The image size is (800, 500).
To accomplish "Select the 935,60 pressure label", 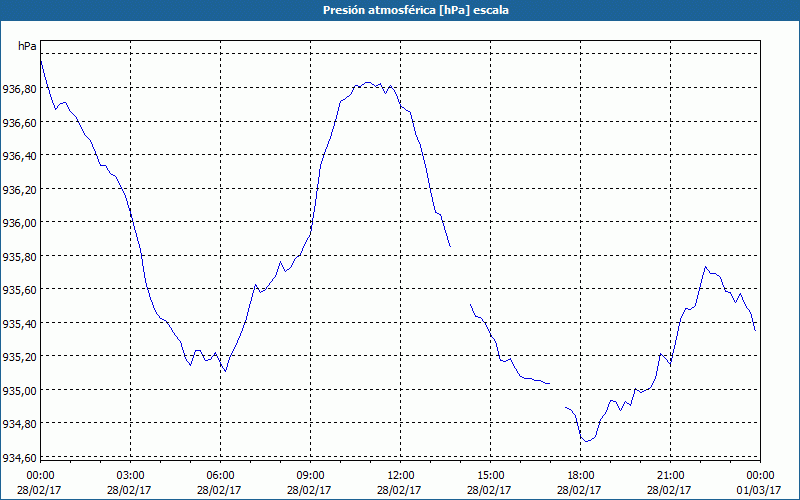I will (x=20, y=289).
